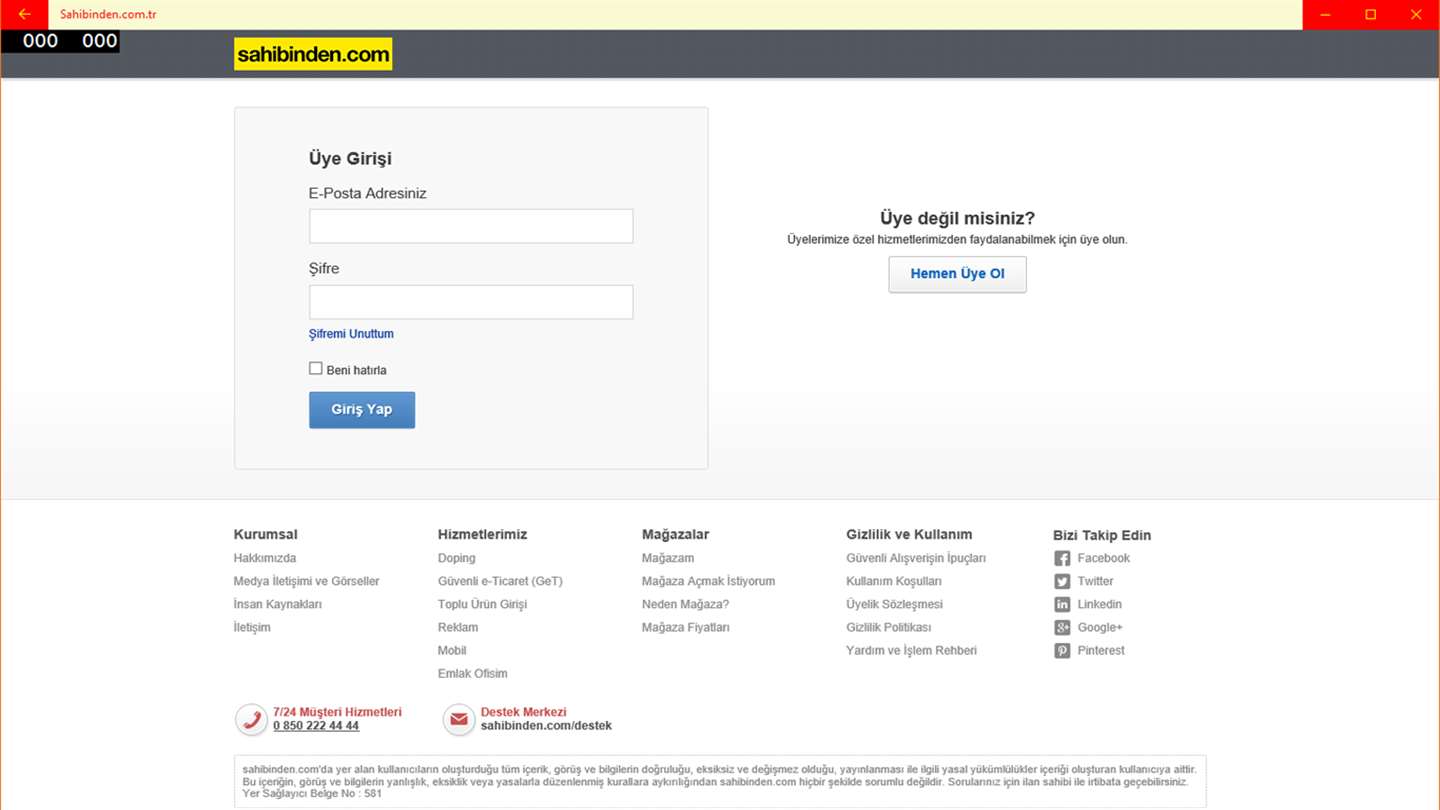Screen dimensions: 1440x810
Task: Click the Twitter text link
Action: [1096, 581]
